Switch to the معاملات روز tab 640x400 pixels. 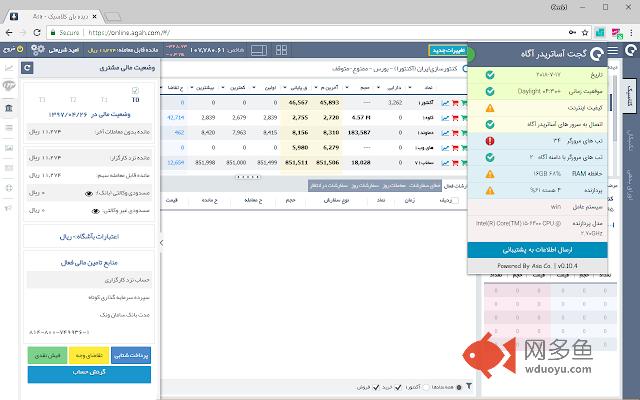click(394, 186)
